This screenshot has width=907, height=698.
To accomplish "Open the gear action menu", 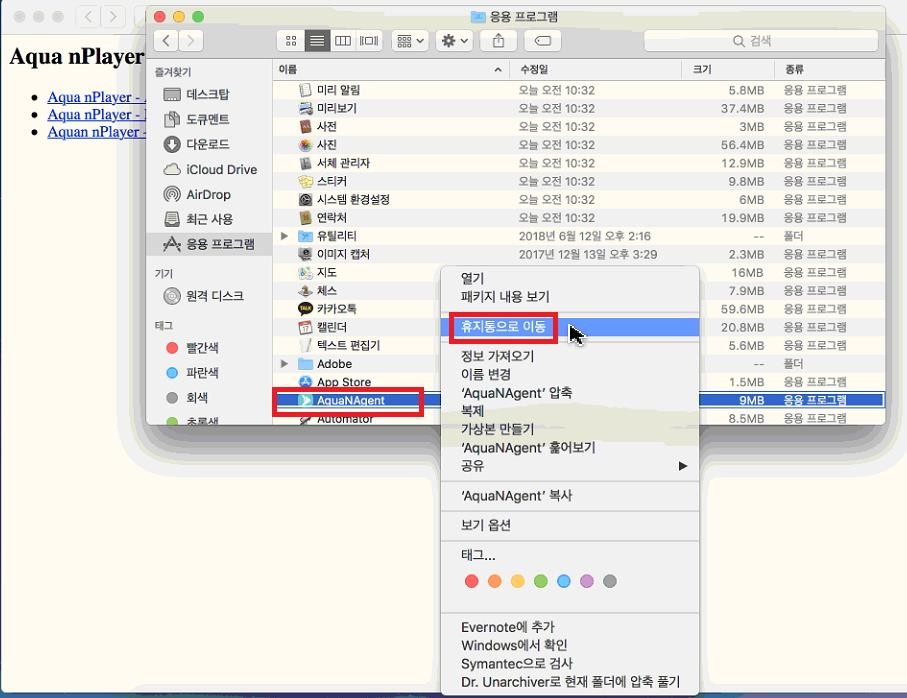I will click(455, 40).
